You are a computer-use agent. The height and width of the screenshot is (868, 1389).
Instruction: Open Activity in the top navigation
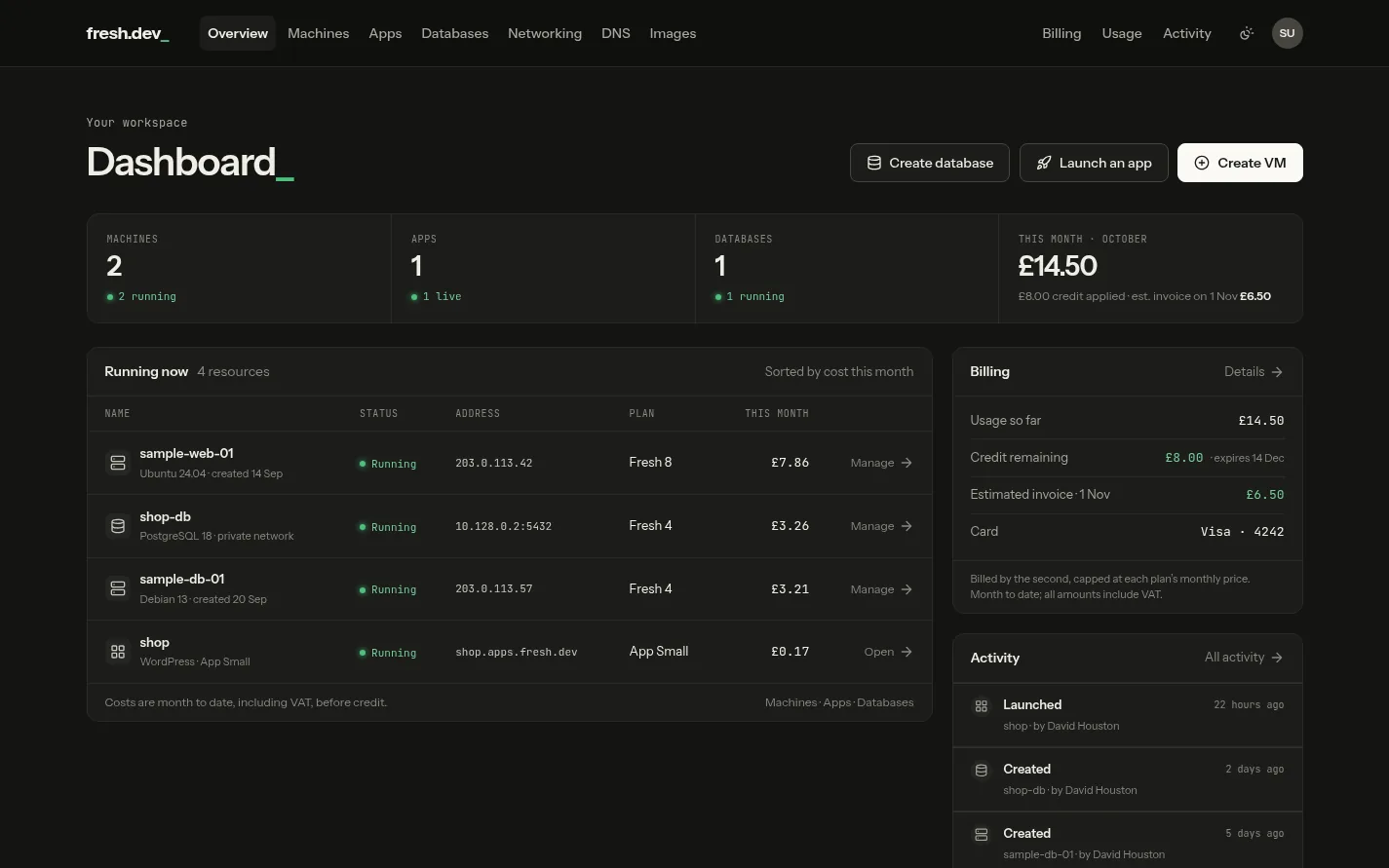pos(1187,33)
